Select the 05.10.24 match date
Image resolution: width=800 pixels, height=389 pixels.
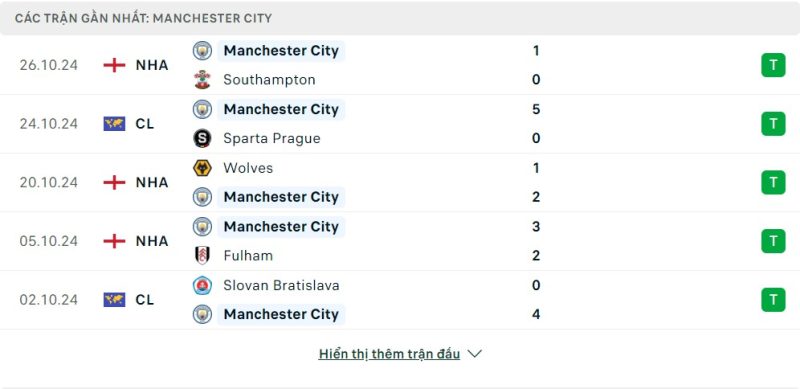coord(49,241)
